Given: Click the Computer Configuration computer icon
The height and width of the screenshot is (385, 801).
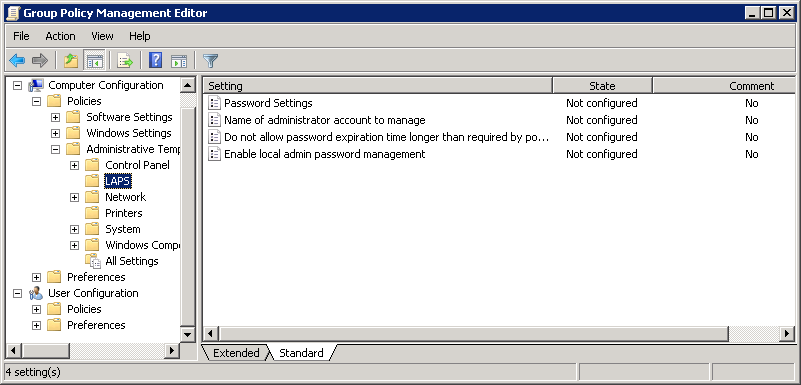Looking at the screenshot, I should point(36,85).
